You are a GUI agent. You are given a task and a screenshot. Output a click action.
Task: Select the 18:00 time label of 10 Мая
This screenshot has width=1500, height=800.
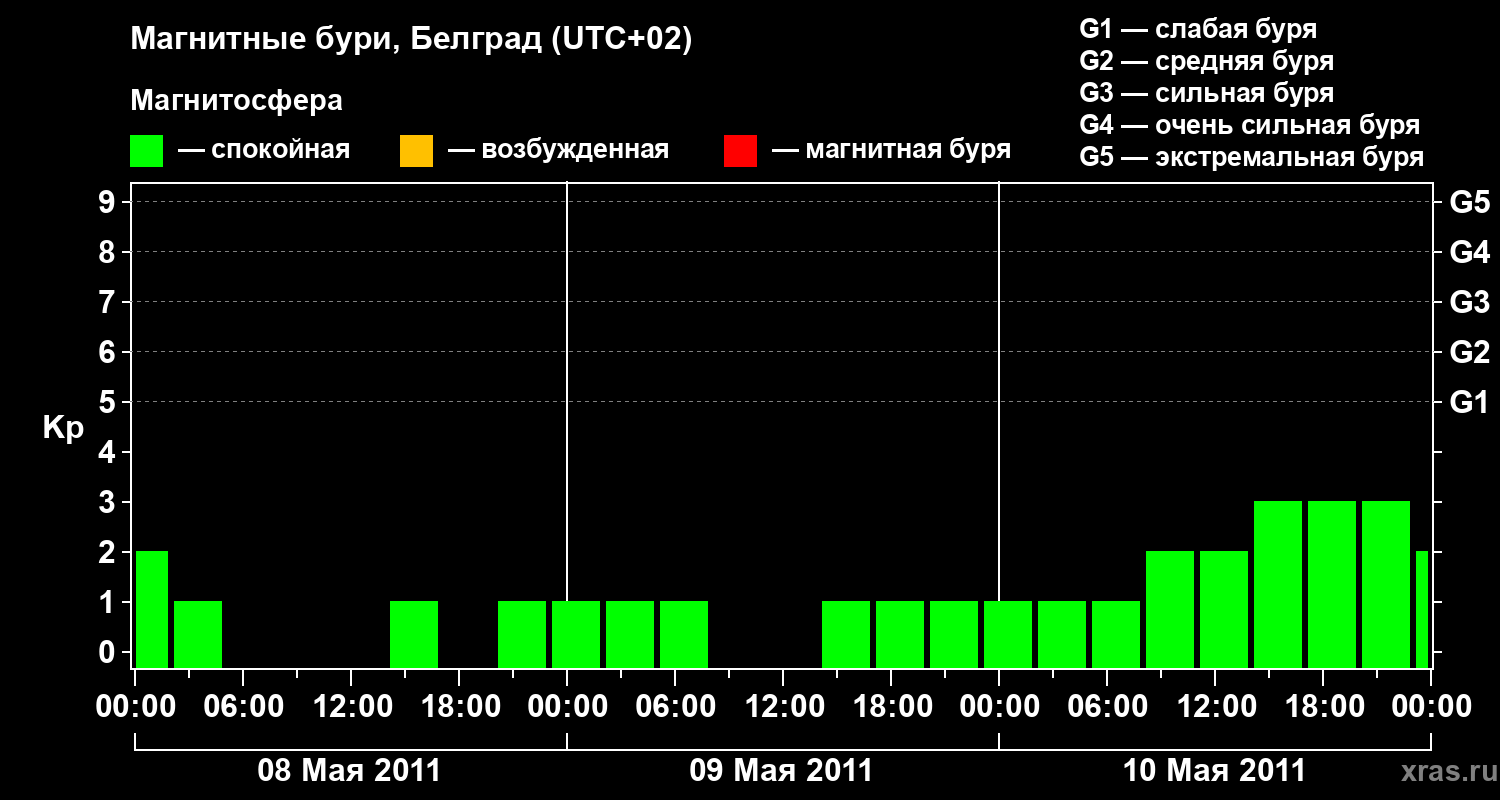[x=1323, y=707]
